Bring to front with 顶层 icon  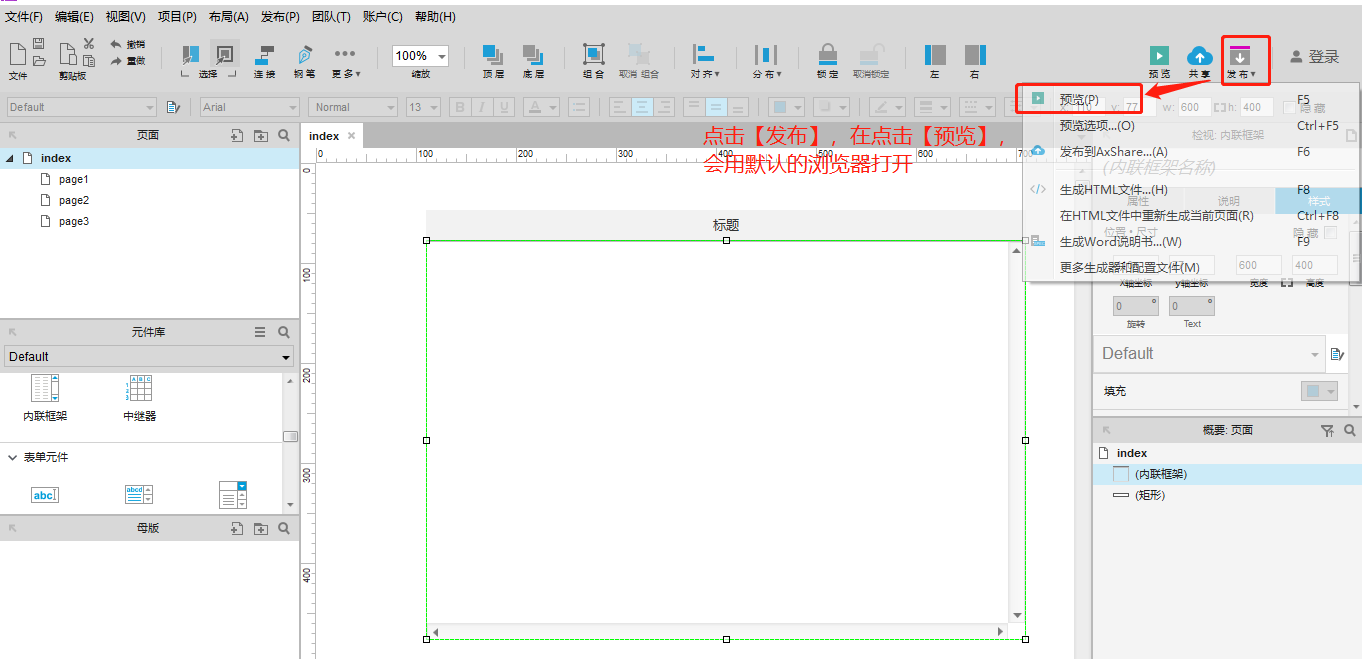[493, 55]
